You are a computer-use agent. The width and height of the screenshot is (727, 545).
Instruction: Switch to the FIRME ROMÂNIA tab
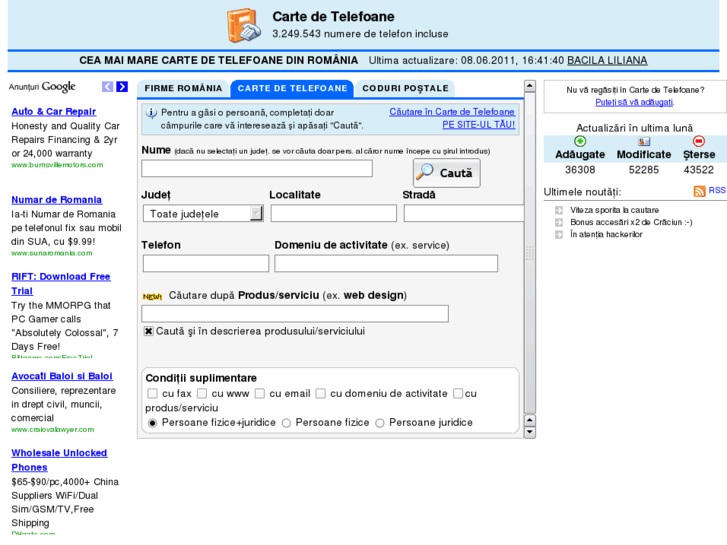coord(183,88)
